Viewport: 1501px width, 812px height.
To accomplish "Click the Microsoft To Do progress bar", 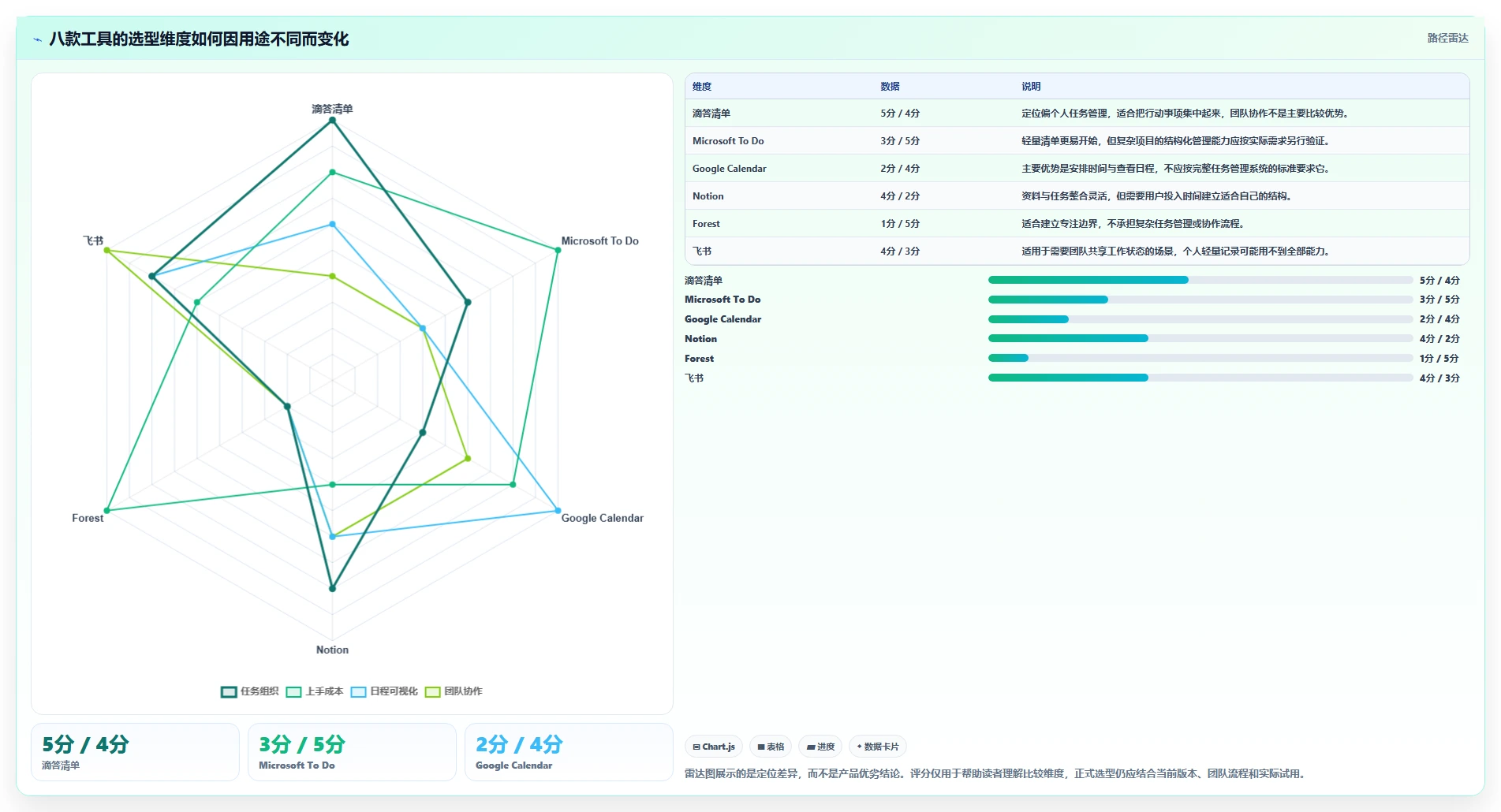I will [1200, 300].
